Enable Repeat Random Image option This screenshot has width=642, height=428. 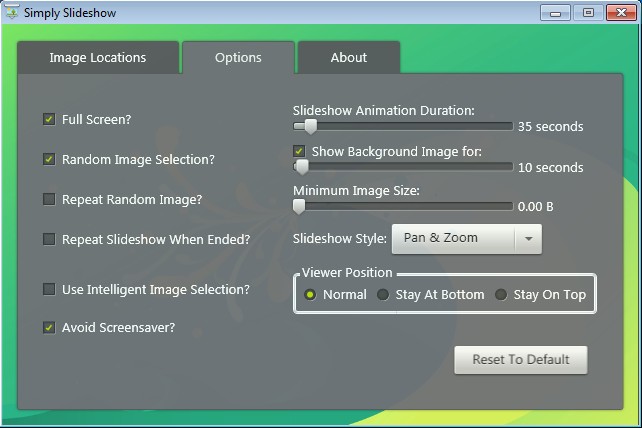(49, 199)
